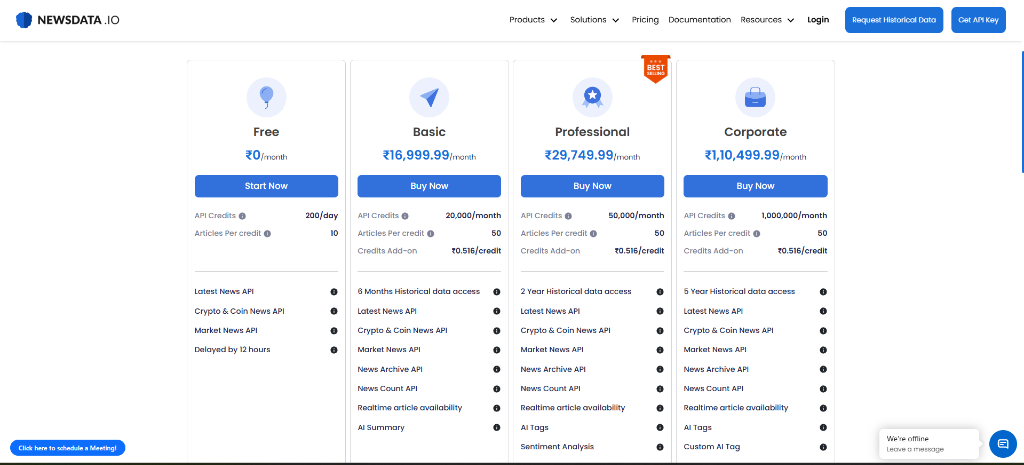
Task: Click info icon for 5 Year Historical data access
Action: [823, 292]
